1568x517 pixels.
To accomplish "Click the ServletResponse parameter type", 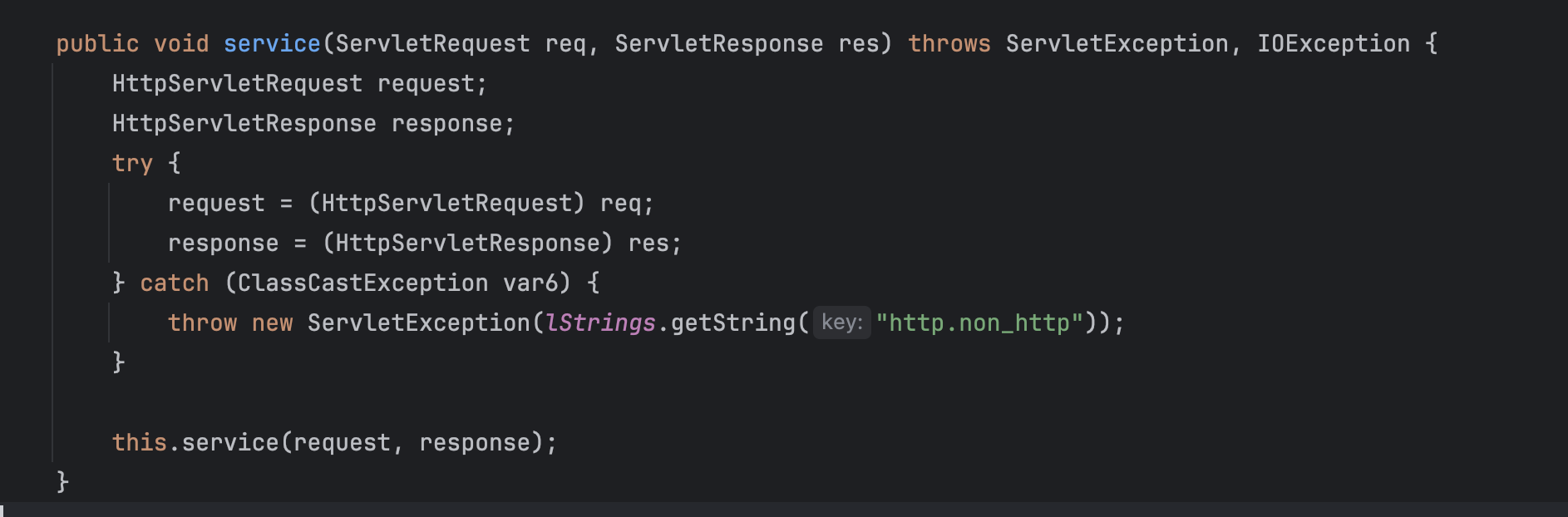I will coord(719,43).
